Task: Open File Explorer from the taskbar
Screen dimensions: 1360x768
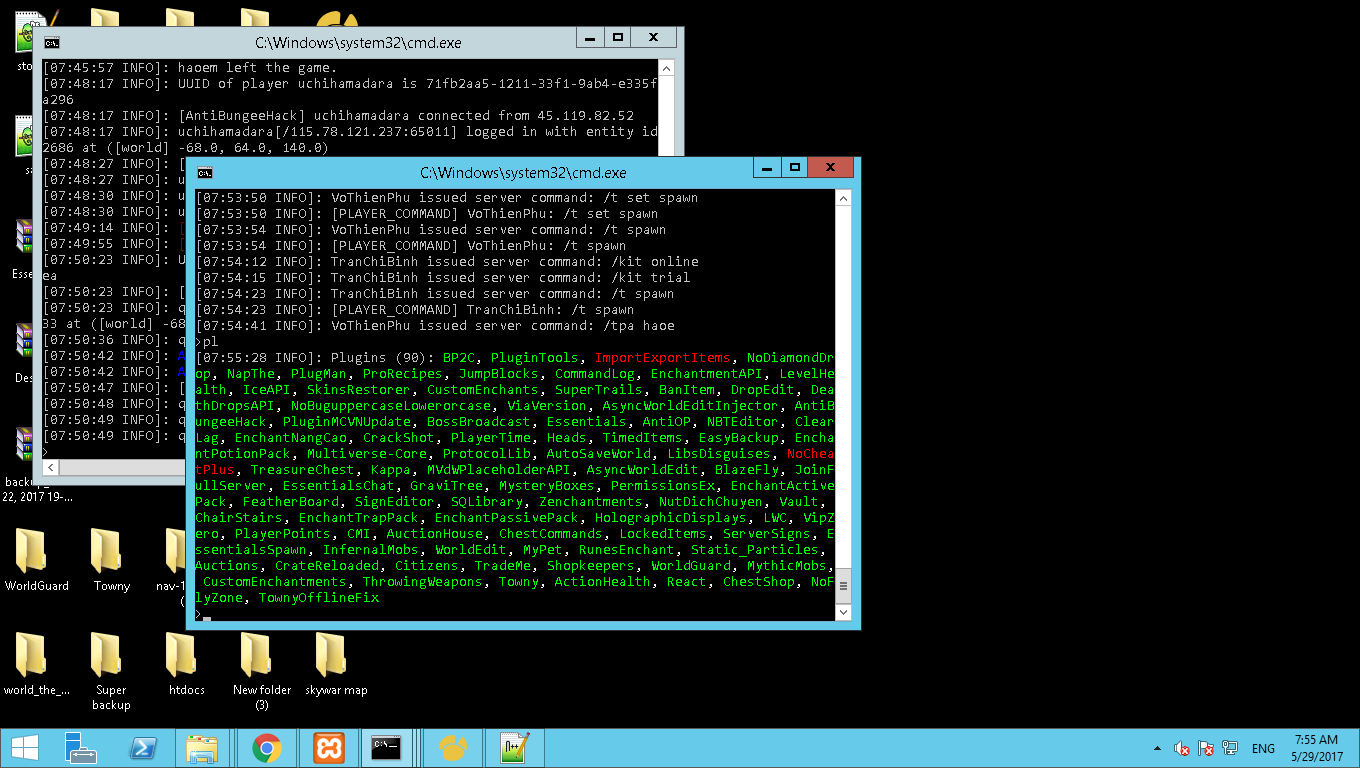Action: click(x=203, y=747)
